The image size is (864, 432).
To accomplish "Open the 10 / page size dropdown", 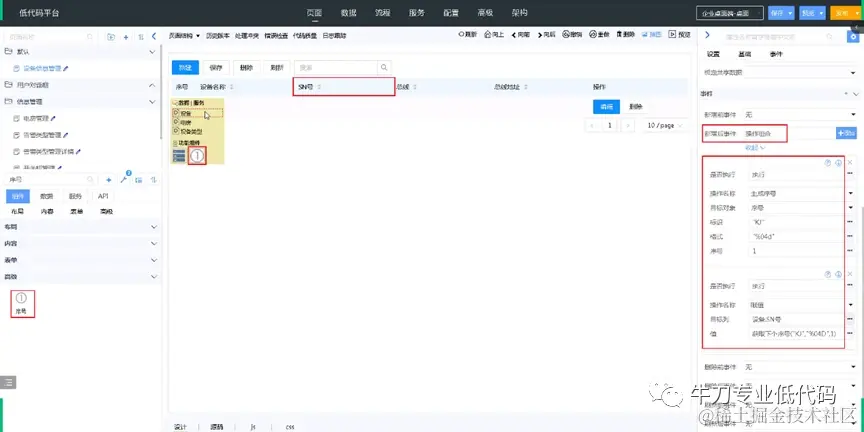I will [665, 126].
